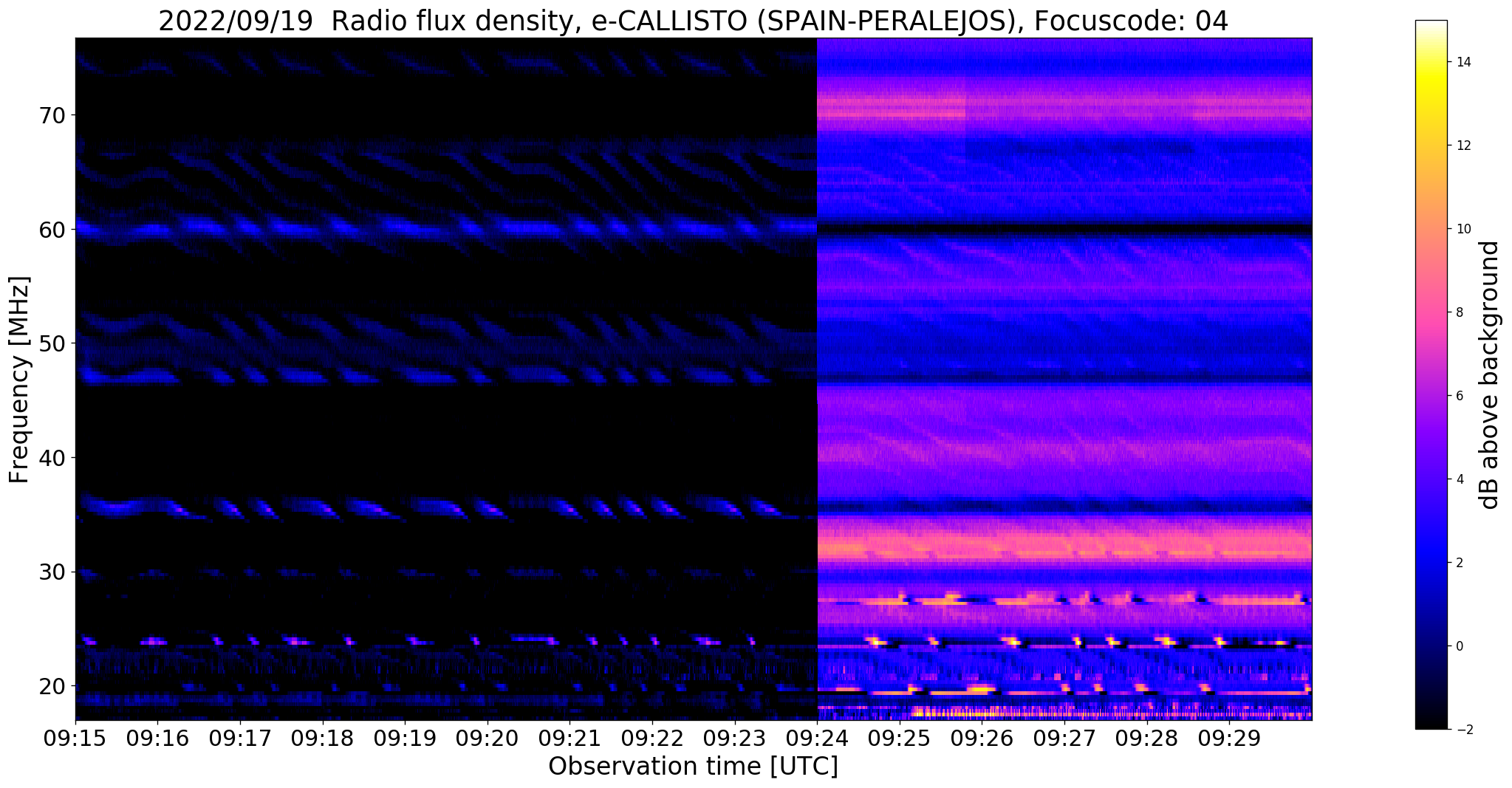This screenshot has width=1512, height=788.
Task: Click the 'Observation time [UTC]' x-axis label
Action: 693,767
